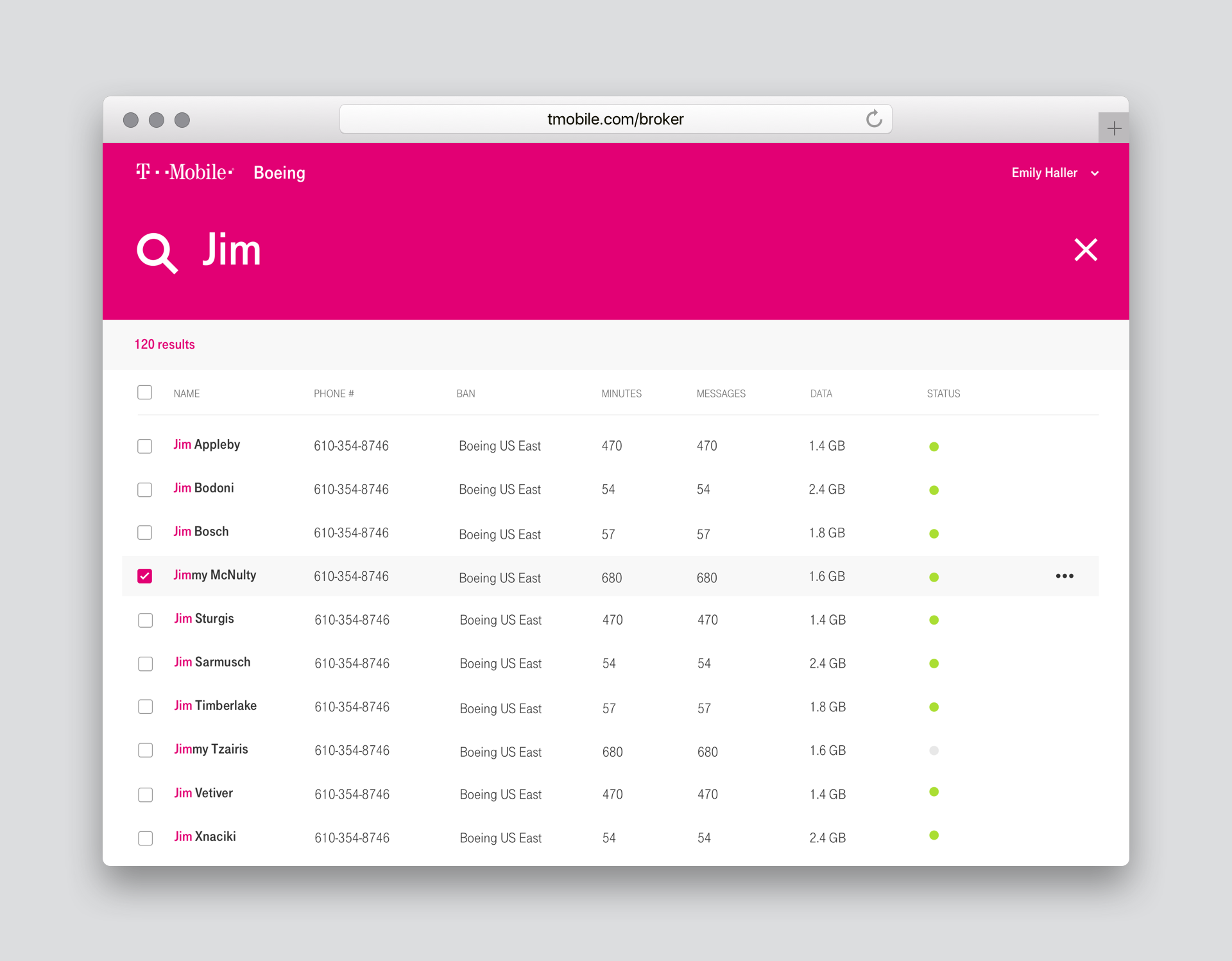Open a new browser tab with plus
This screenshot has height=961, width=1232.
(x=1114, y=128)
